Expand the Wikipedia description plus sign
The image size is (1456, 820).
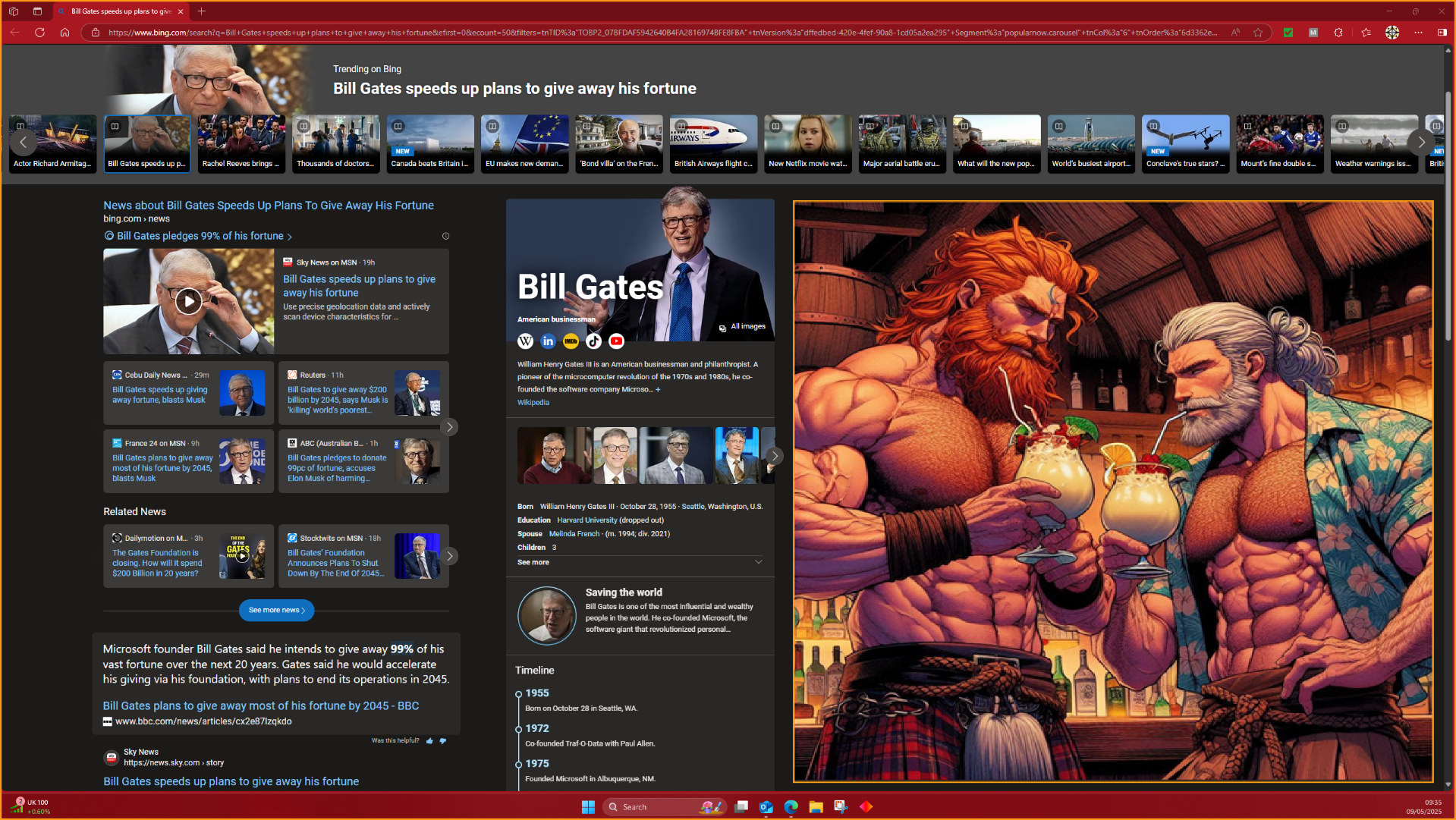658,389
